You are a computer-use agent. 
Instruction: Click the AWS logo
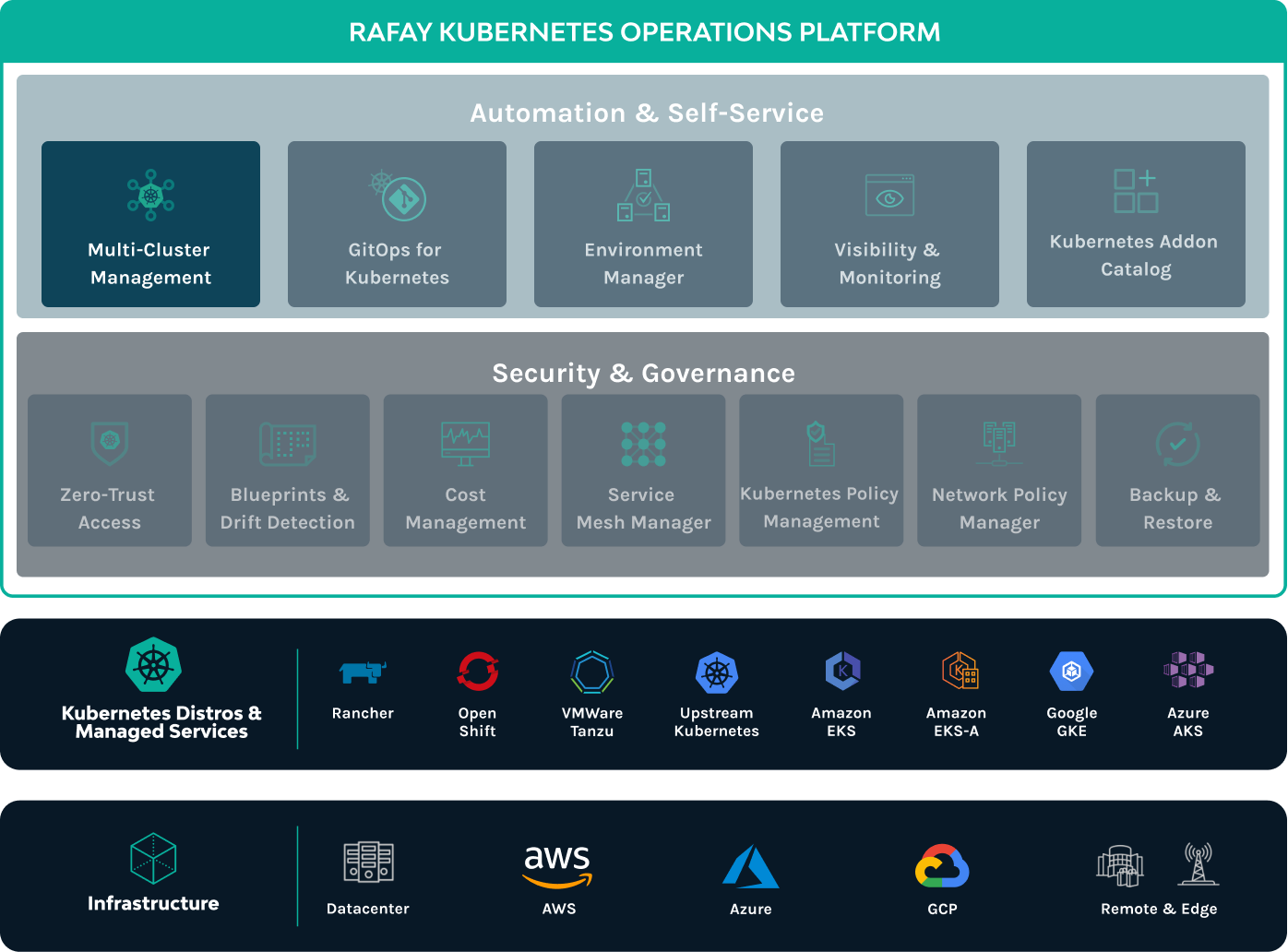[558, 866]
